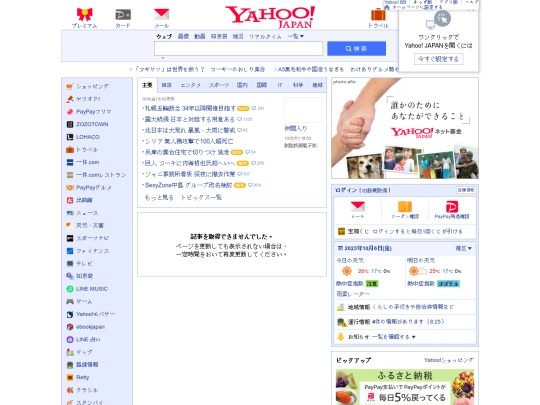Open Yahoo!ショッピング link in ピックアップ
The height and width of the screenshot is (405, 540).
[x=448, y=360]
